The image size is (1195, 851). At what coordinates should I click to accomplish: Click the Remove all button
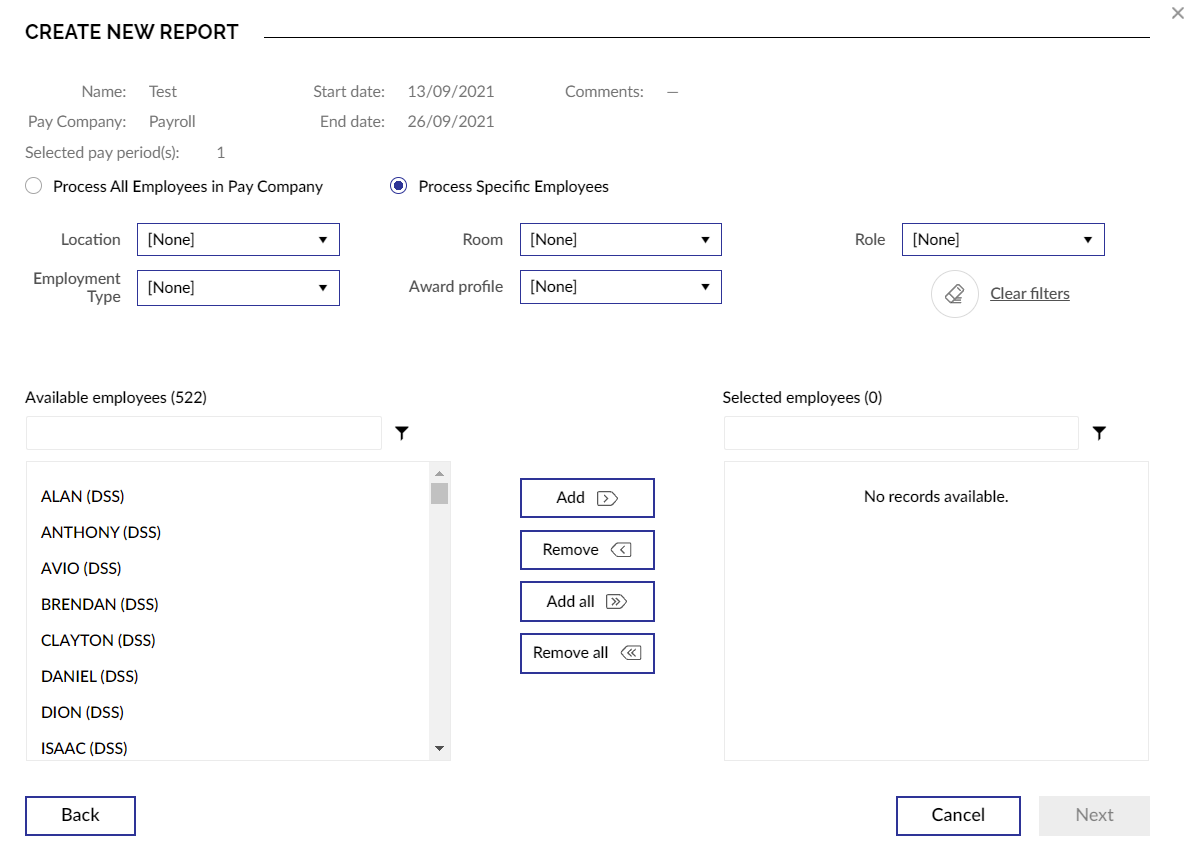(x=587, y=653)
